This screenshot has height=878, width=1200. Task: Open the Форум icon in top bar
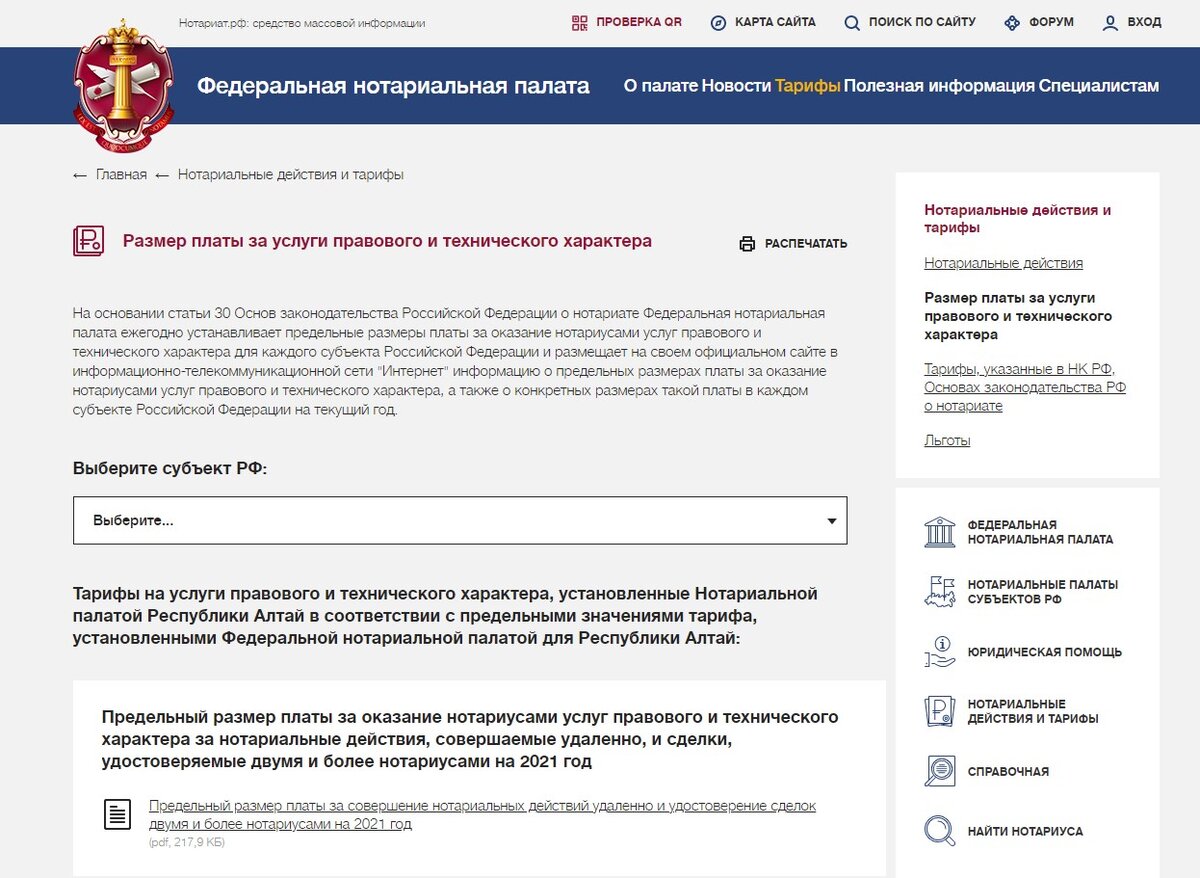1012,22
